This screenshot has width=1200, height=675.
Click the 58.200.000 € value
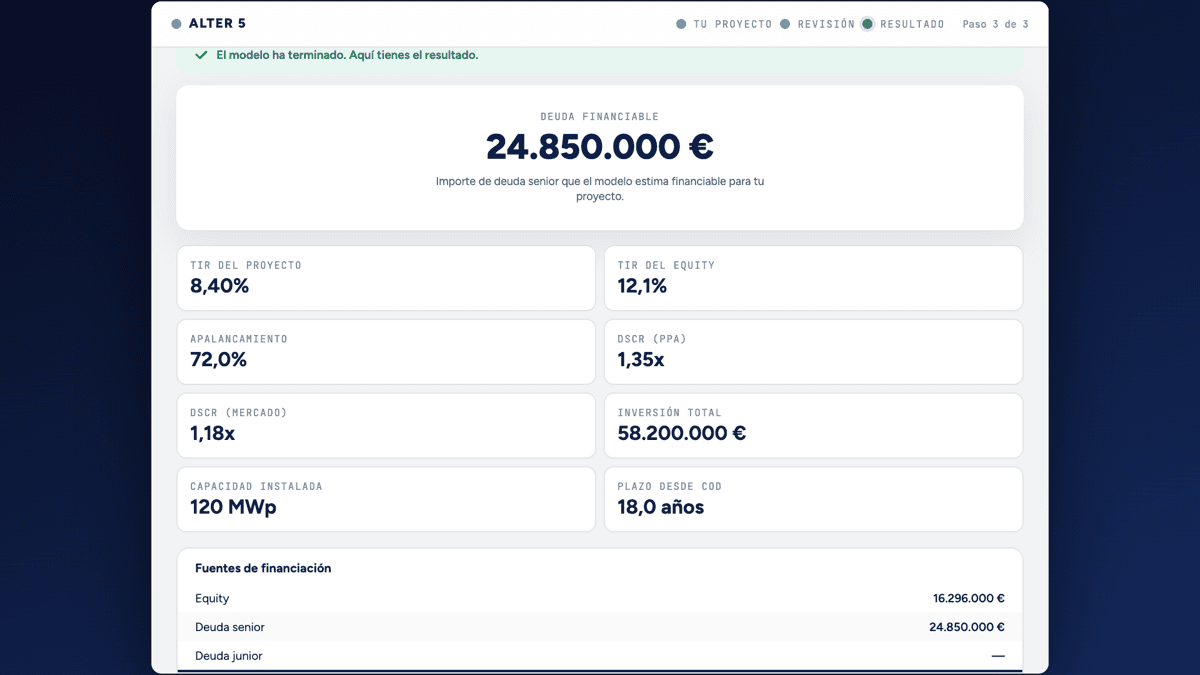(x=682, y=434)
